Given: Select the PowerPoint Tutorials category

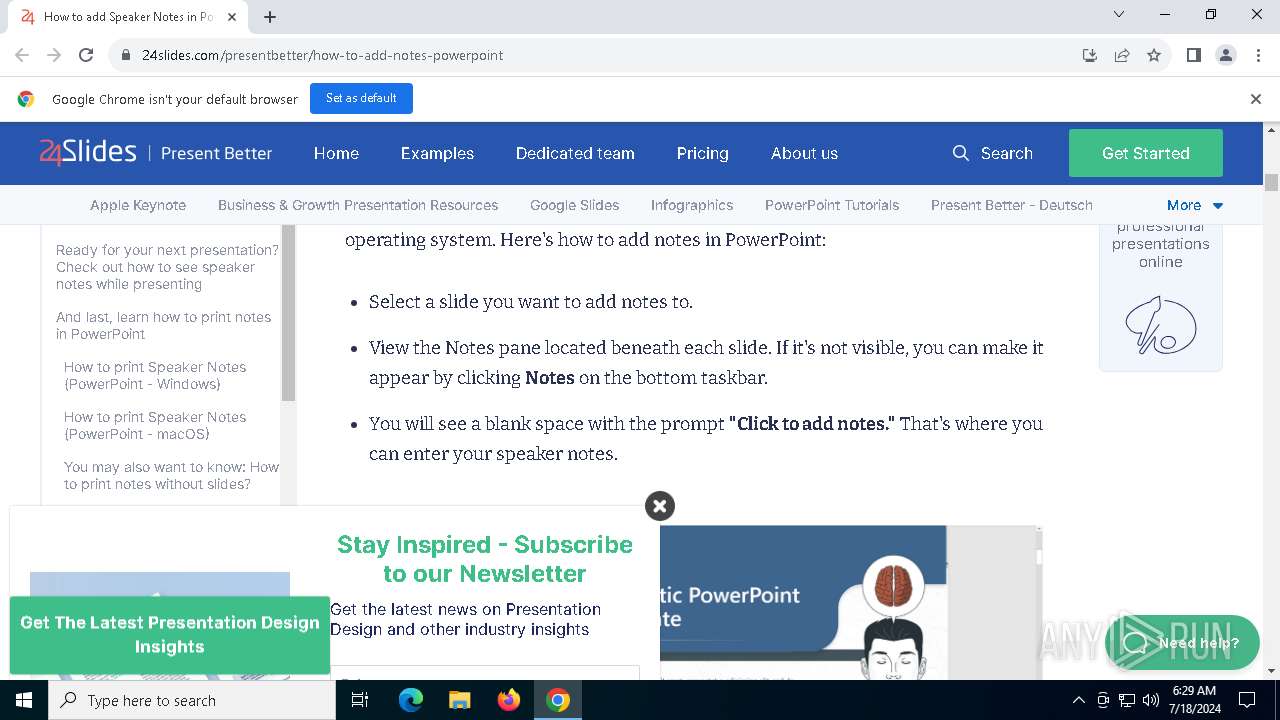Looking at the screenshot, I should click(832, 205).
